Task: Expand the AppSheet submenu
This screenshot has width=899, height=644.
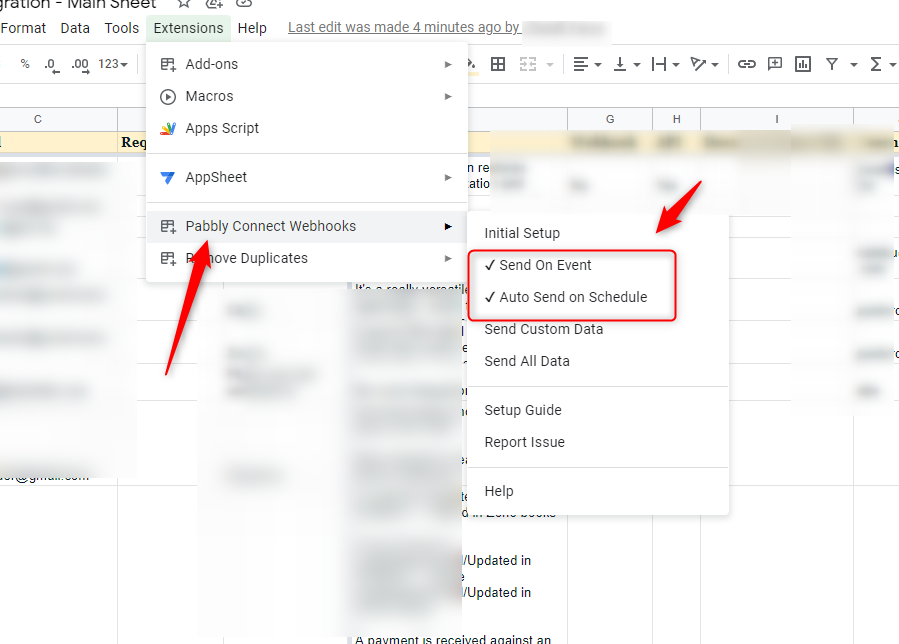Action: (x=307, y=177)
